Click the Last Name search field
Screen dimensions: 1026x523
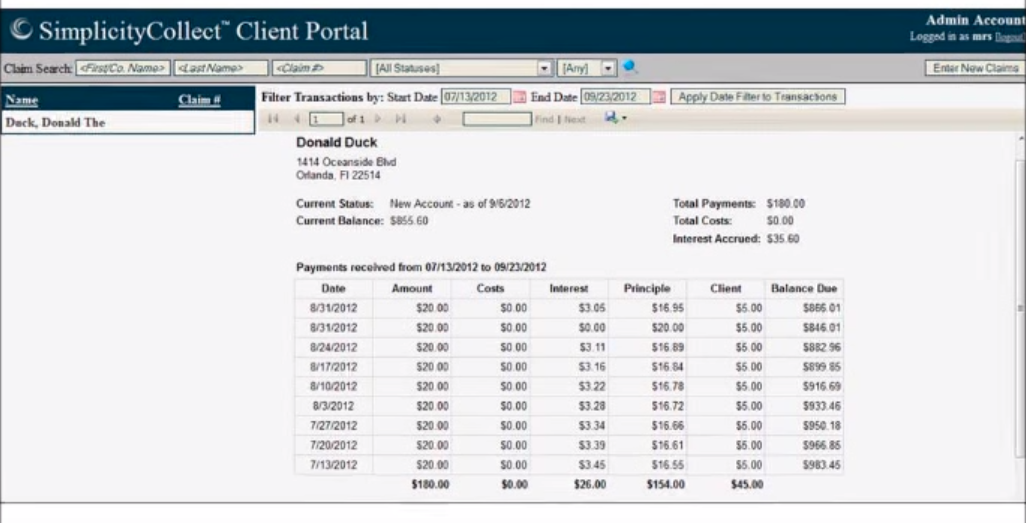[221, 68]
